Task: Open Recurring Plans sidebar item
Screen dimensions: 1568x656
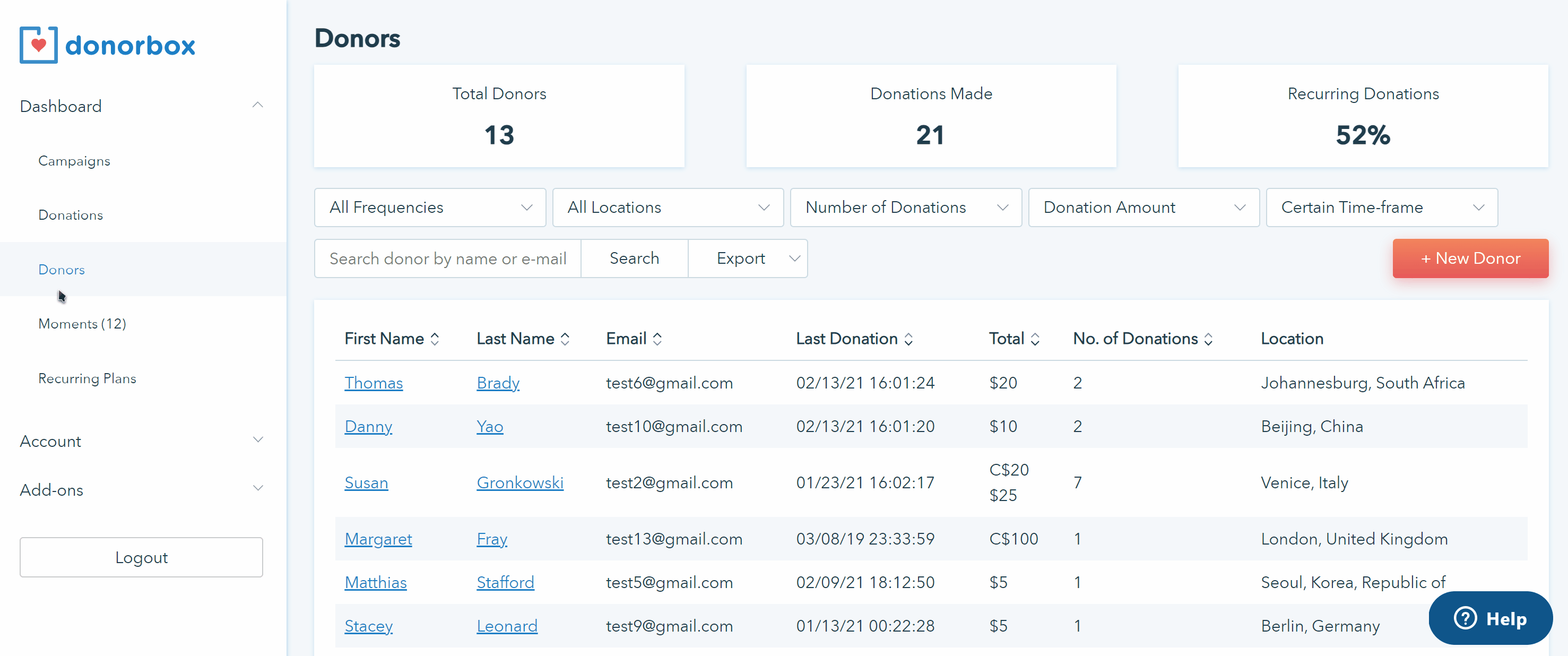Action: [x=87, y=378]
